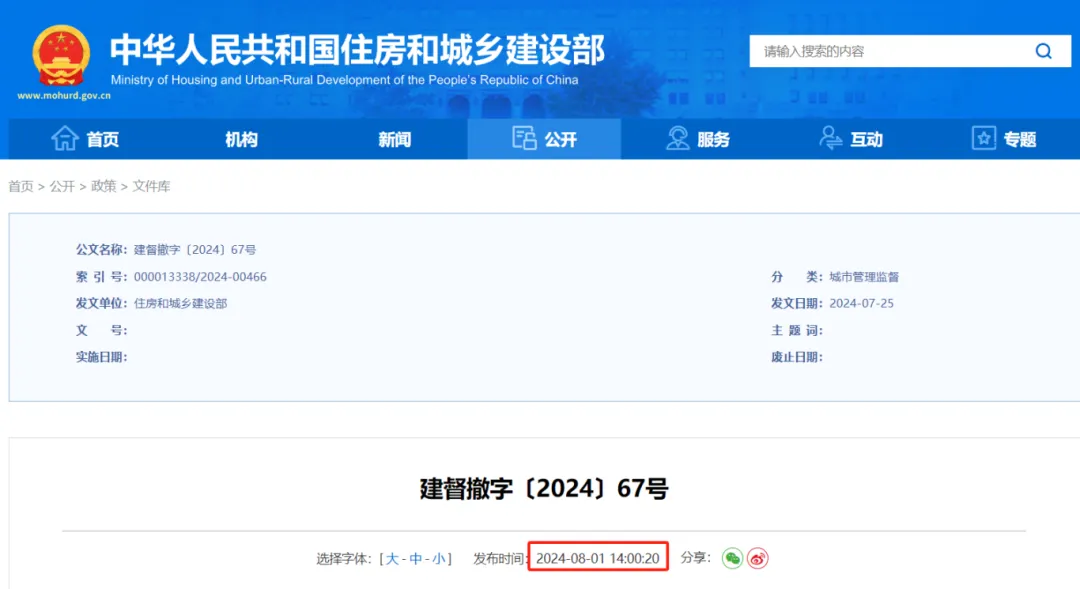
Task: Share via the WeChat icon
Action: coord(733,558)
